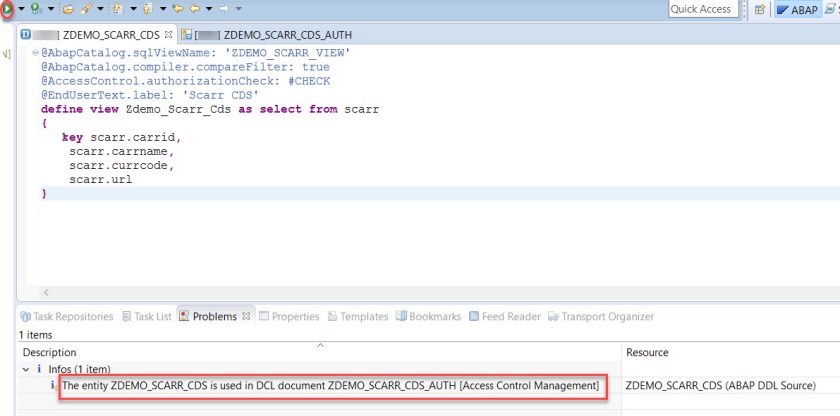The height and width of the screenshot is (416, 840).
Task: Open the Search dropdown arrow
Action: (x=100, y=9)
